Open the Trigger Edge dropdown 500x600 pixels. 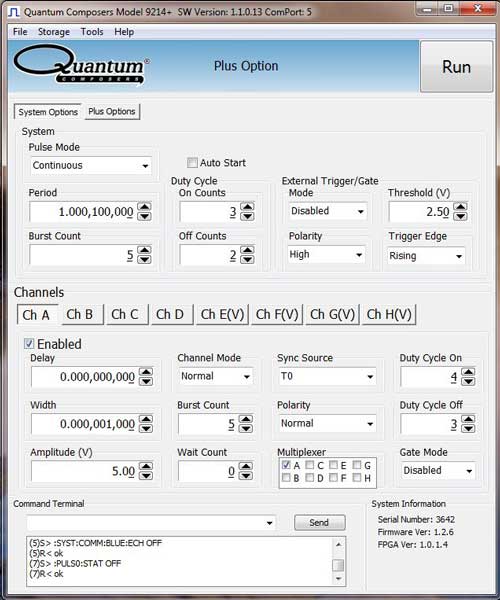point(426,256)
